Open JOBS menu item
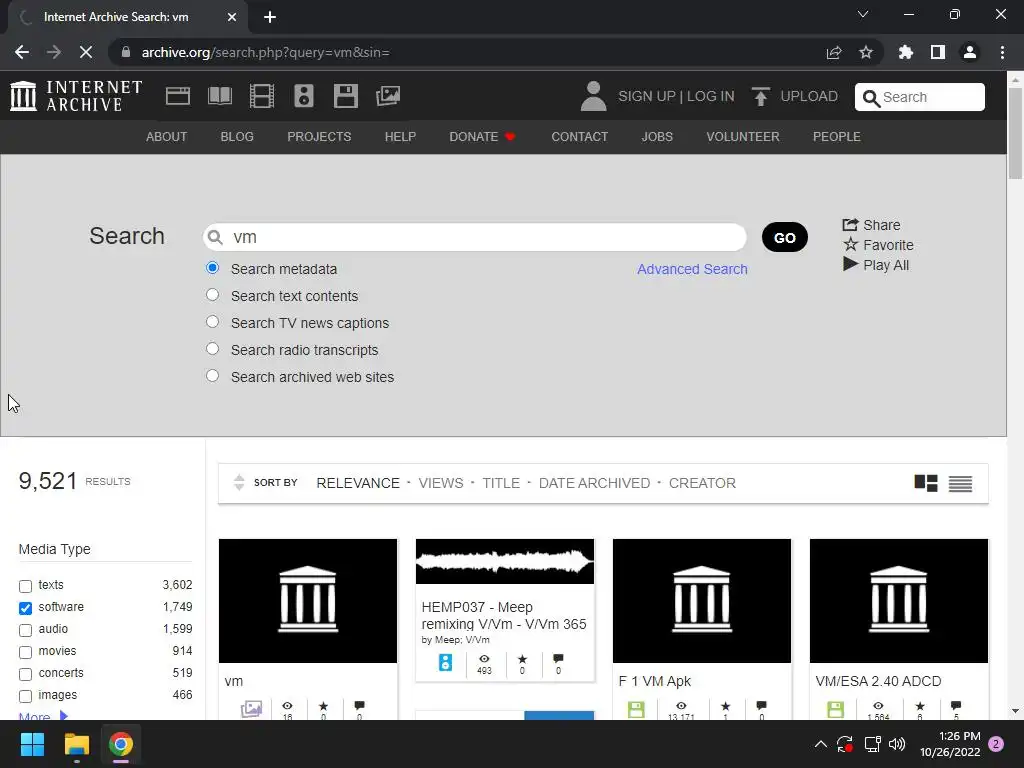The height and width of the screenshot is (768, 1024). click(657, 136)
